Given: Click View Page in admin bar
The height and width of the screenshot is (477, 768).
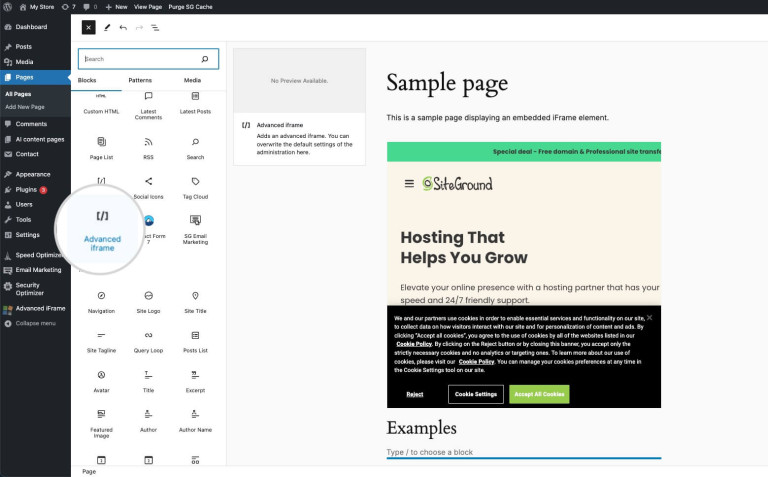Looking at the screenshot, I should pos(148,7).
